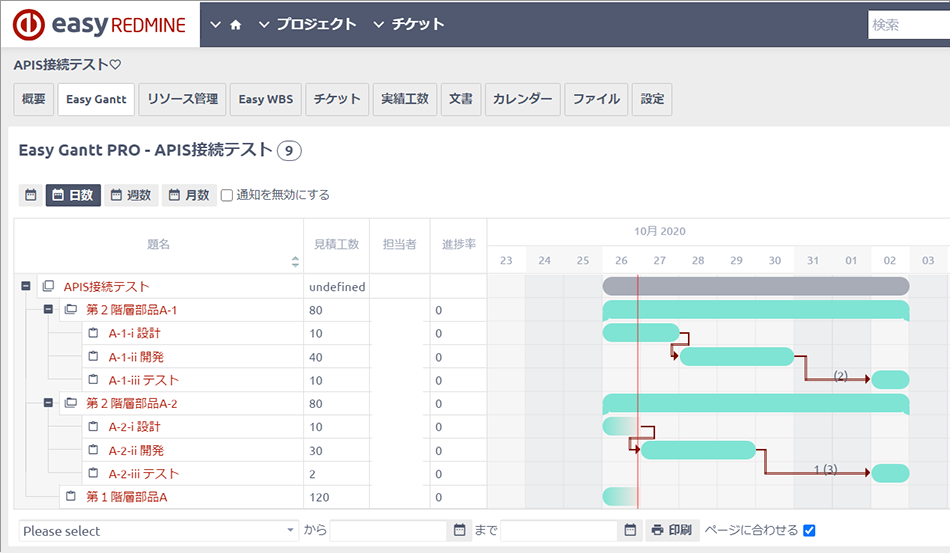Open the カレンダー tab
Screen dimensions: 950x553
pos(522,99)
